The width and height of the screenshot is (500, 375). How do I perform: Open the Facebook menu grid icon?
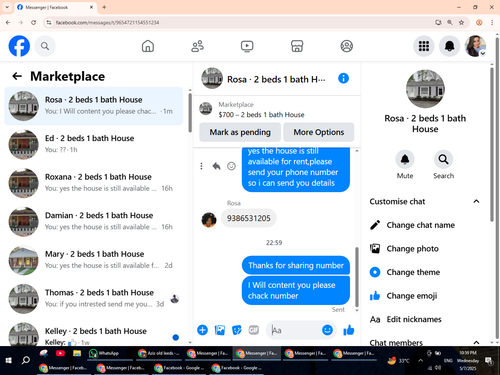pyautogui.click(x=424, y=46)
